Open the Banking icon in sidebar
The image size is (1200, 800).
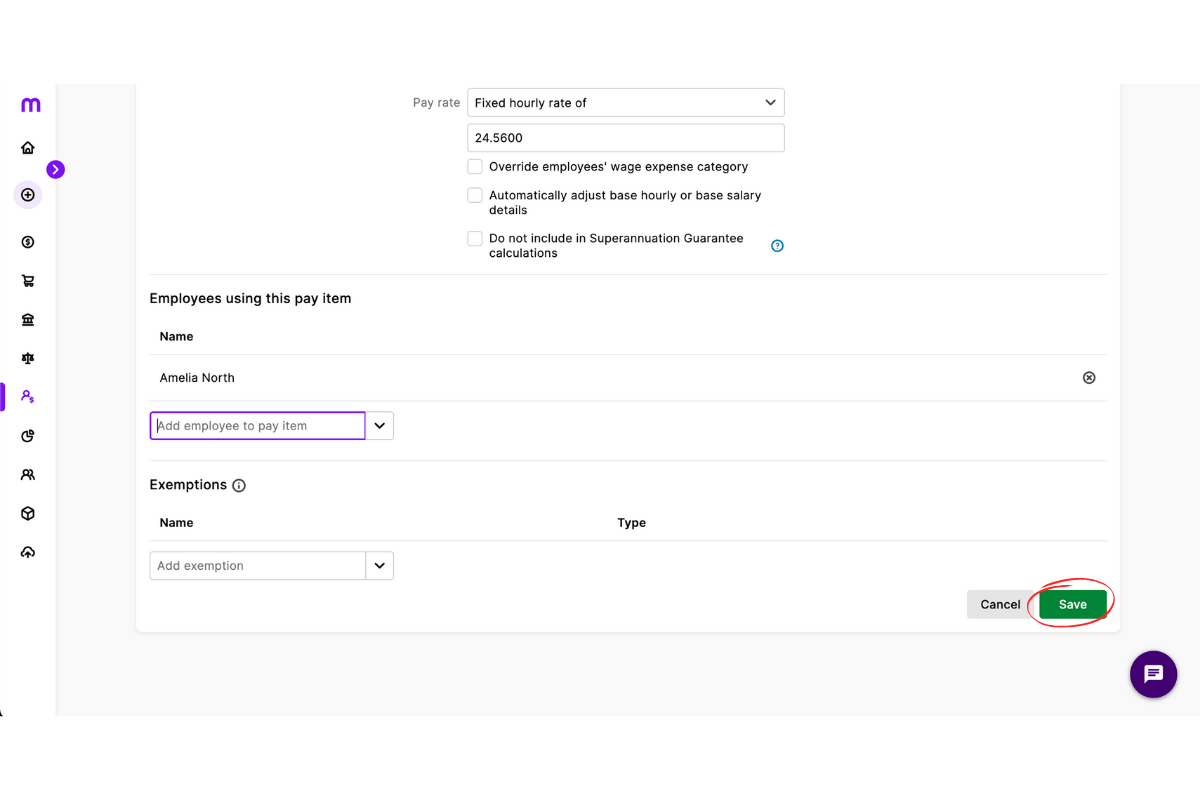[x=28, y=320]
